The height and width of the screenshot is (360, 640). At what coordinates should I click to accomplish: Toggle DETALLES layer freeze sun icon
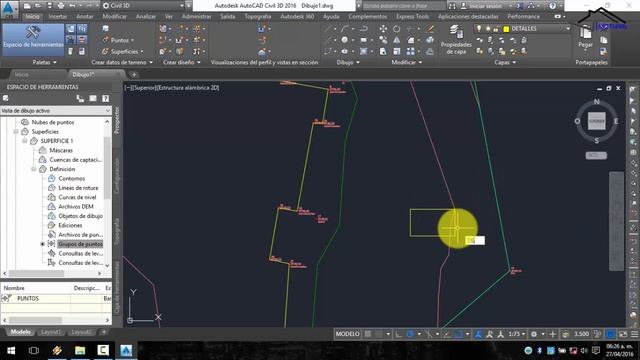click(x=487, y=29)
